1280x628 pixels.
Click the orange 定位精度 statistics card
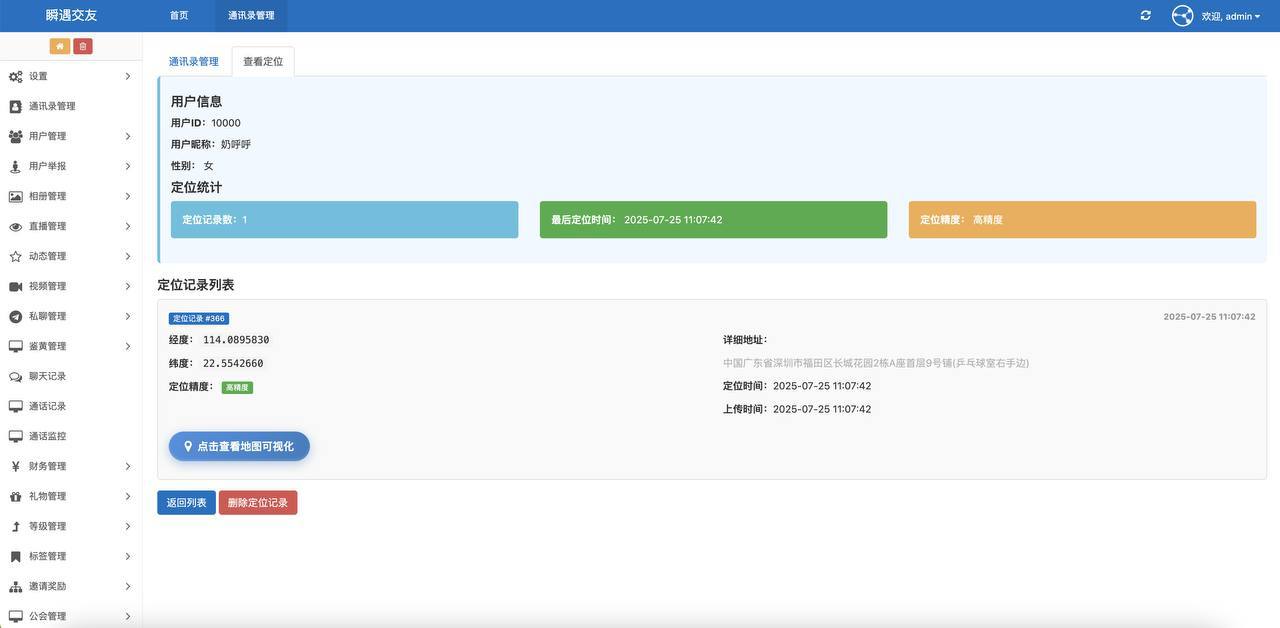1082,220
